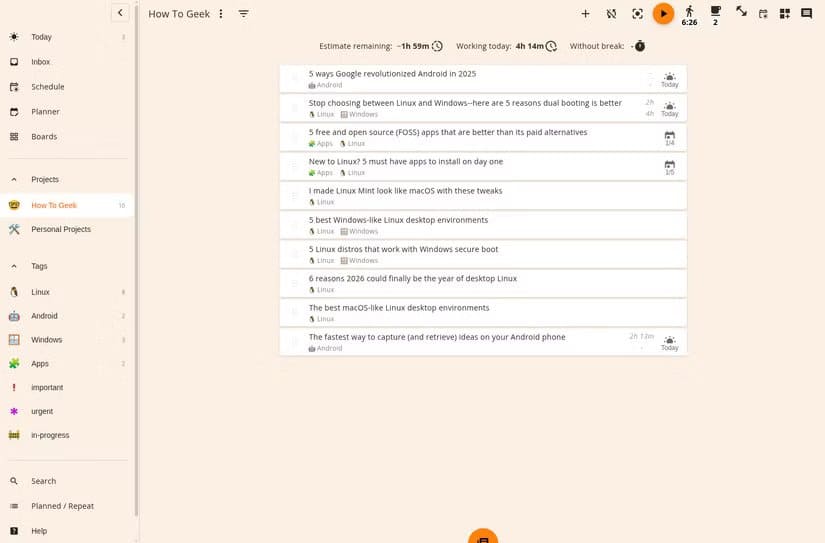Click the sync off icon
825x543 pixels.
[611, 14]
